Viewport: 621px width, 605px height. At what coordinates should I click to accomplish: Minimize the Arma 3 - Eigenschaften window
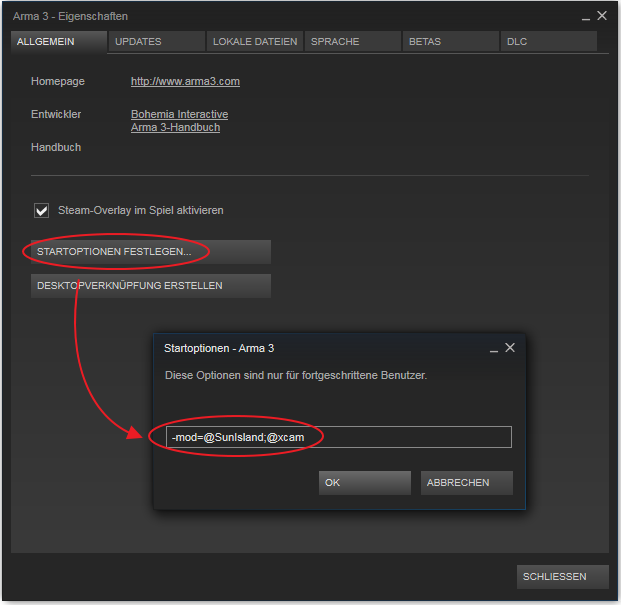pos(586,17)
